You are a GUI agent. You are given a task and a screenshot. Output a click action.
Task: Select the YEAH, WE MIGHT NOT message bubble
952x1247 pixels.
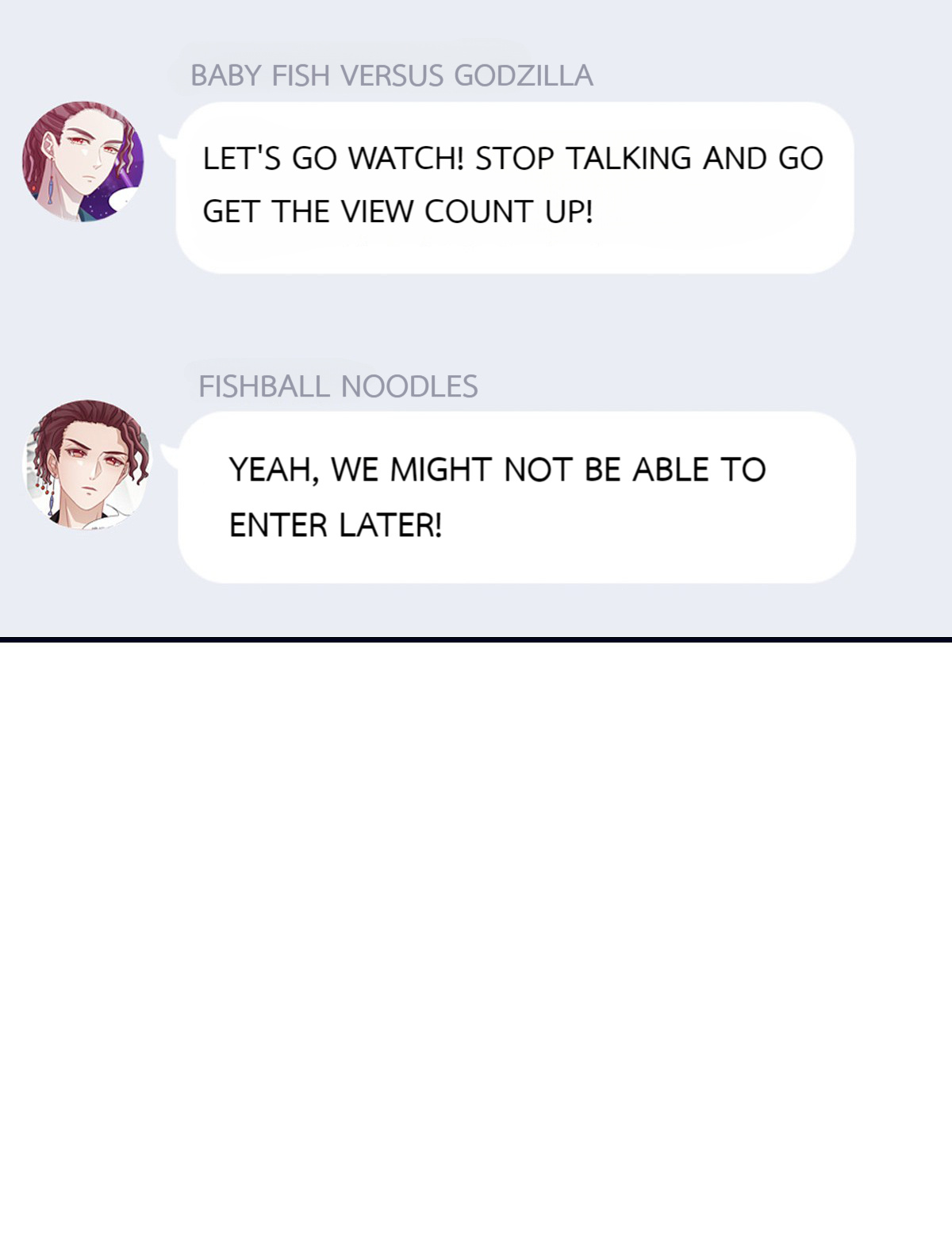pos(517,497)
